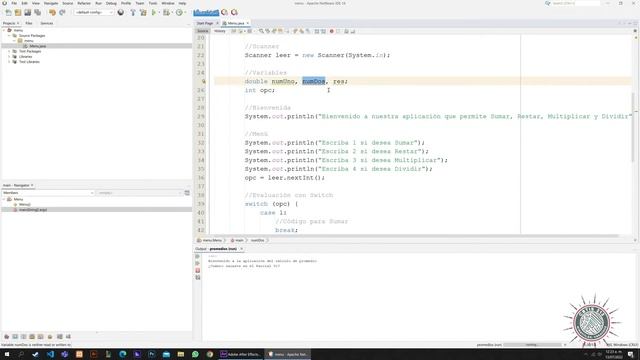Open the default config dropdown
This screenshot has width=640, height=360.
tap(94, 13)
